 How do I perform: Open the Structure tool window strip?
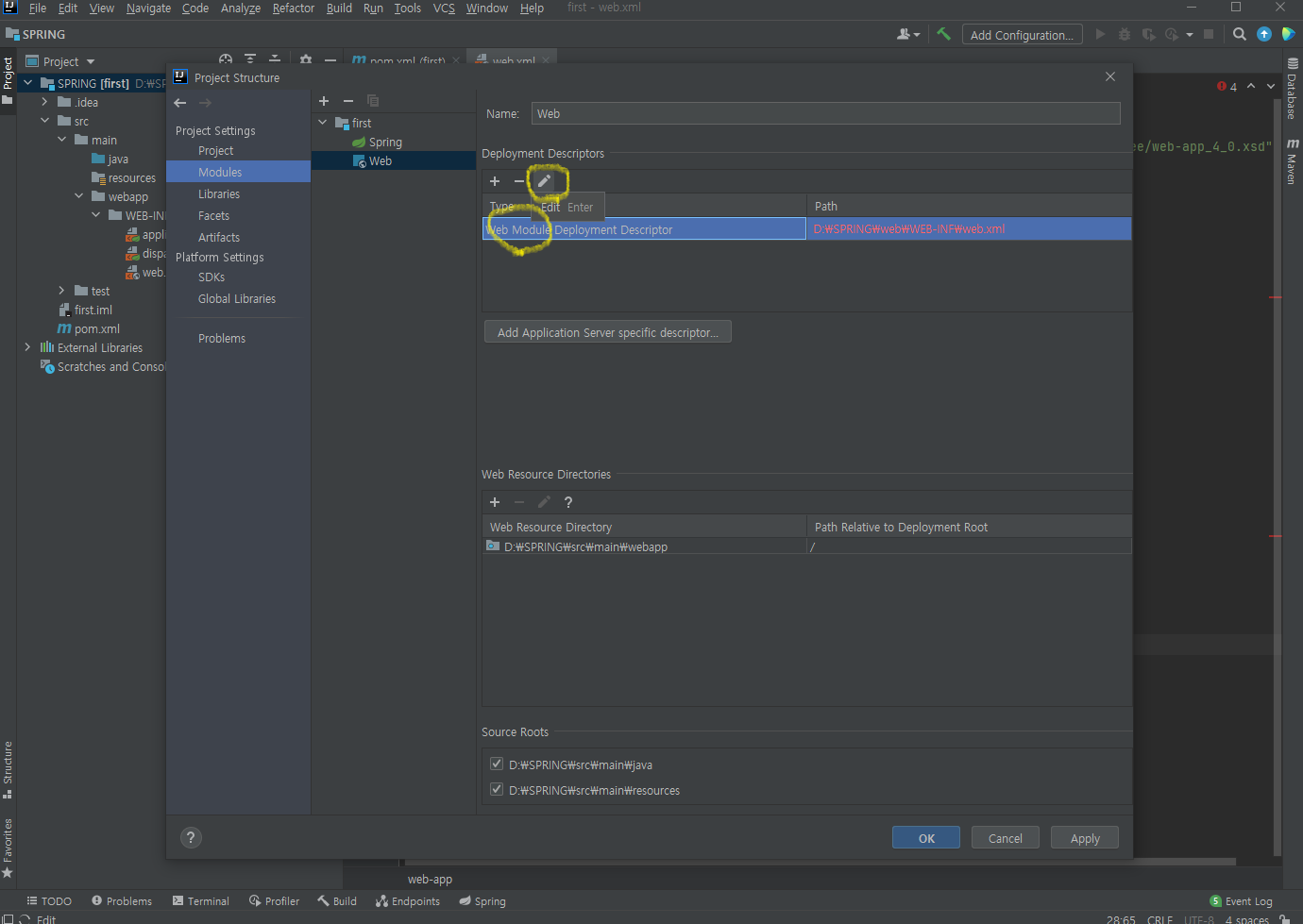(8, 769)
